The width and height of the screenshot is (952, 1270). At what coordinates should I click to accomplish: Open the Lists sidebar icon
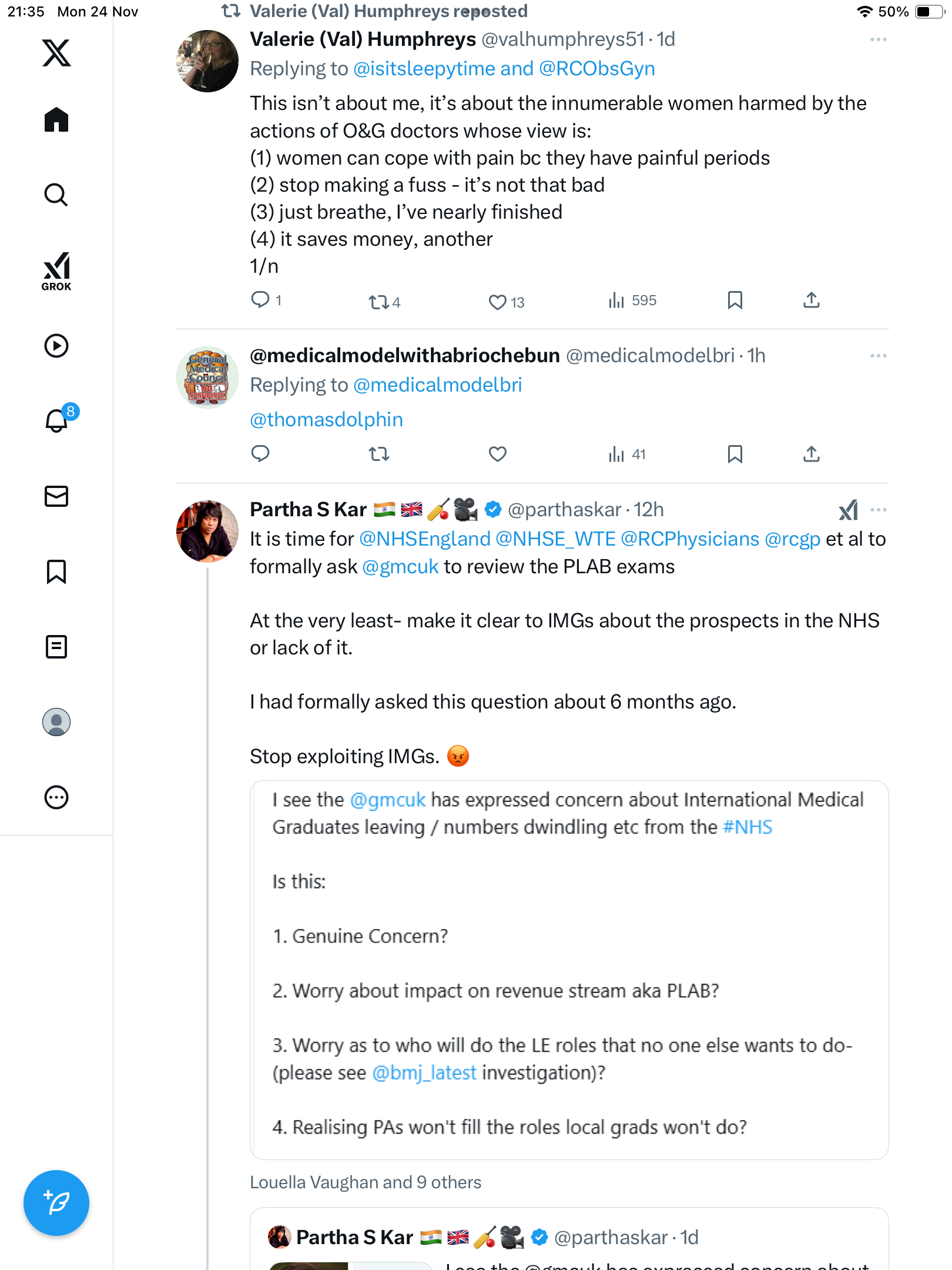56,647
